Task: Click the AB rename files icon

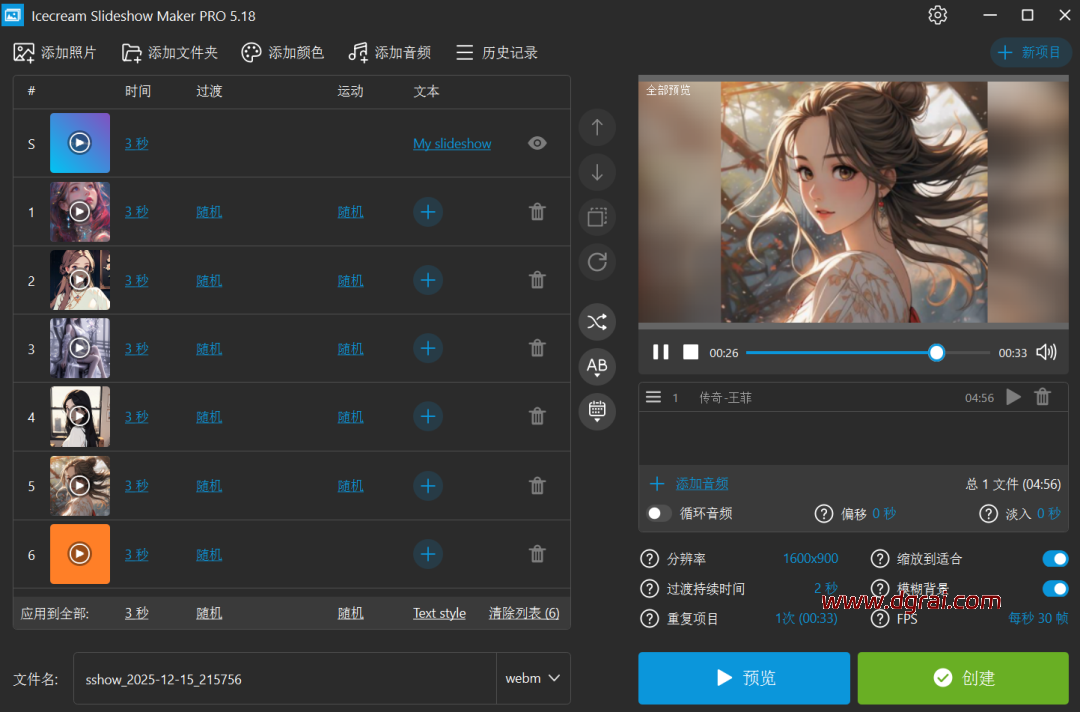Action: [x=597, y=367]
